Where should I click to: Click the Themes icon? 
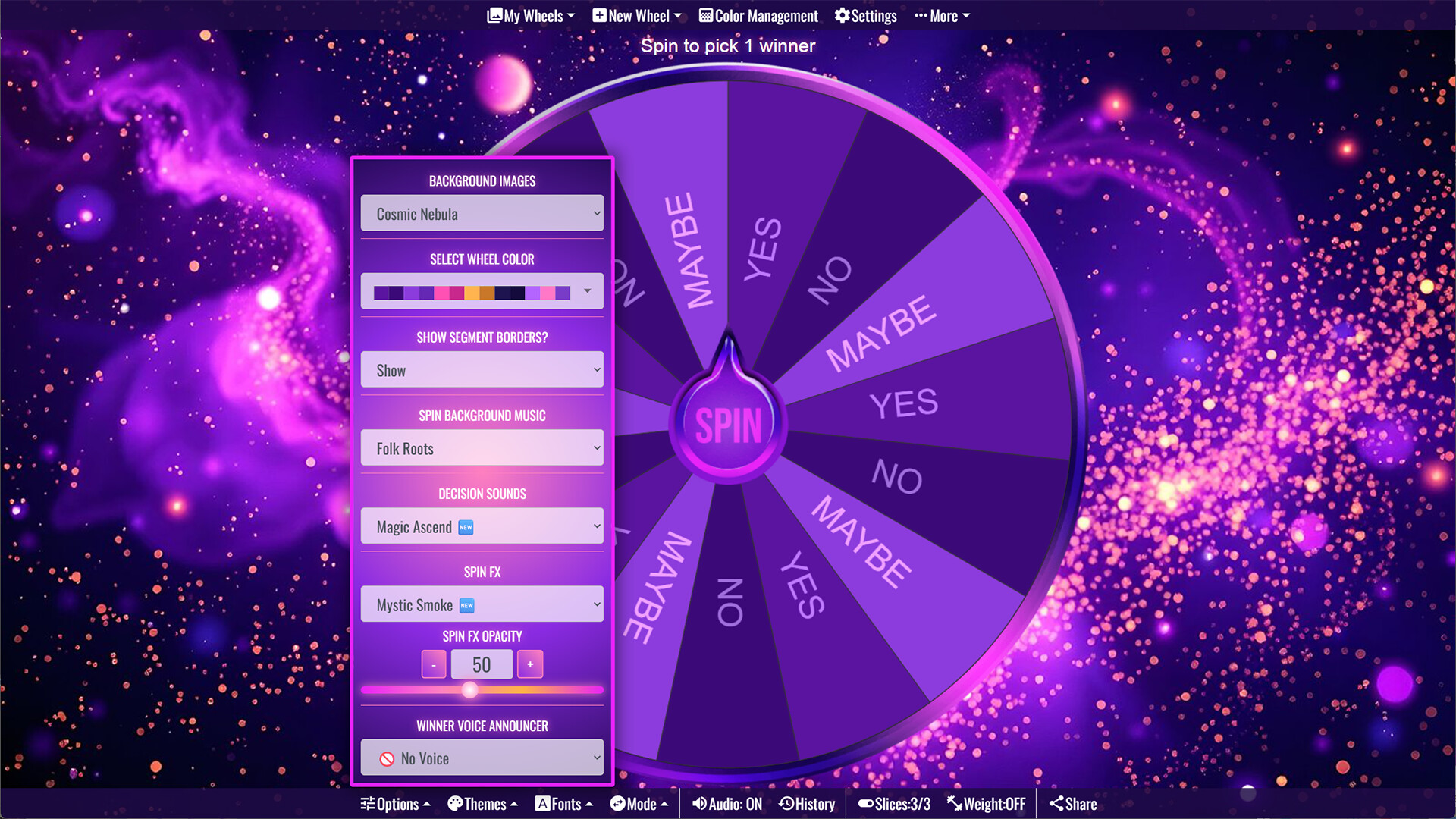[x=455, y=804]
